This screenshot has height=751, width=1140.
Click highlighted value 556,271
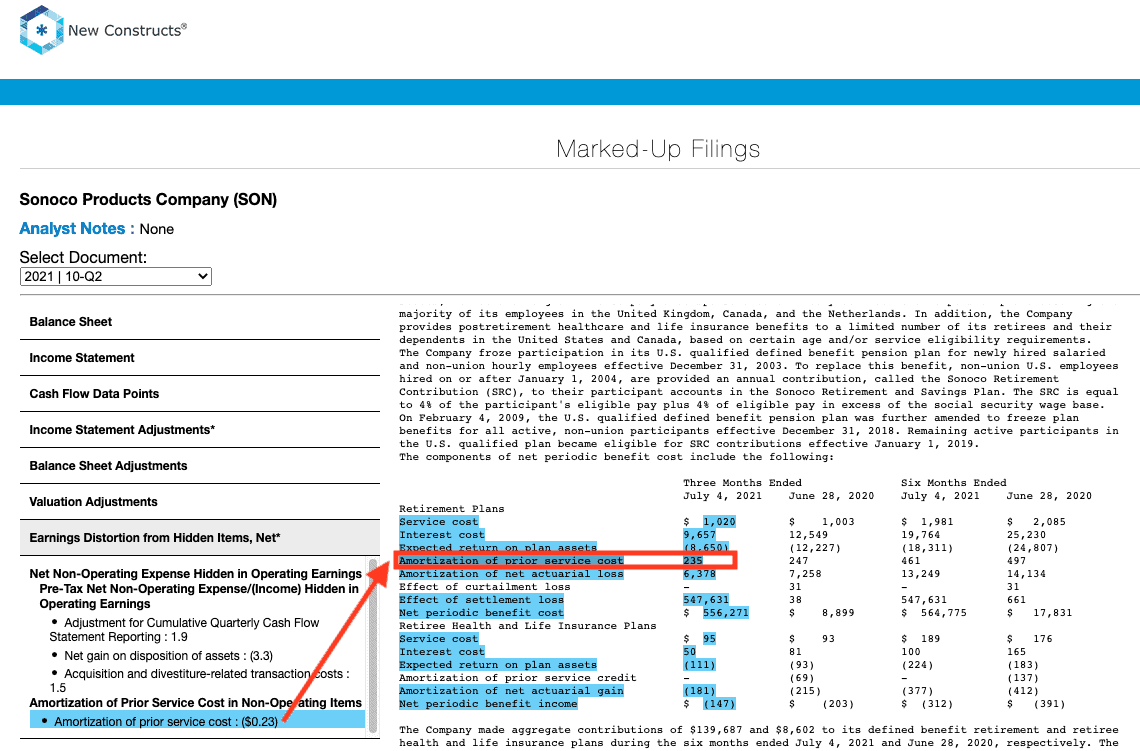726,613
